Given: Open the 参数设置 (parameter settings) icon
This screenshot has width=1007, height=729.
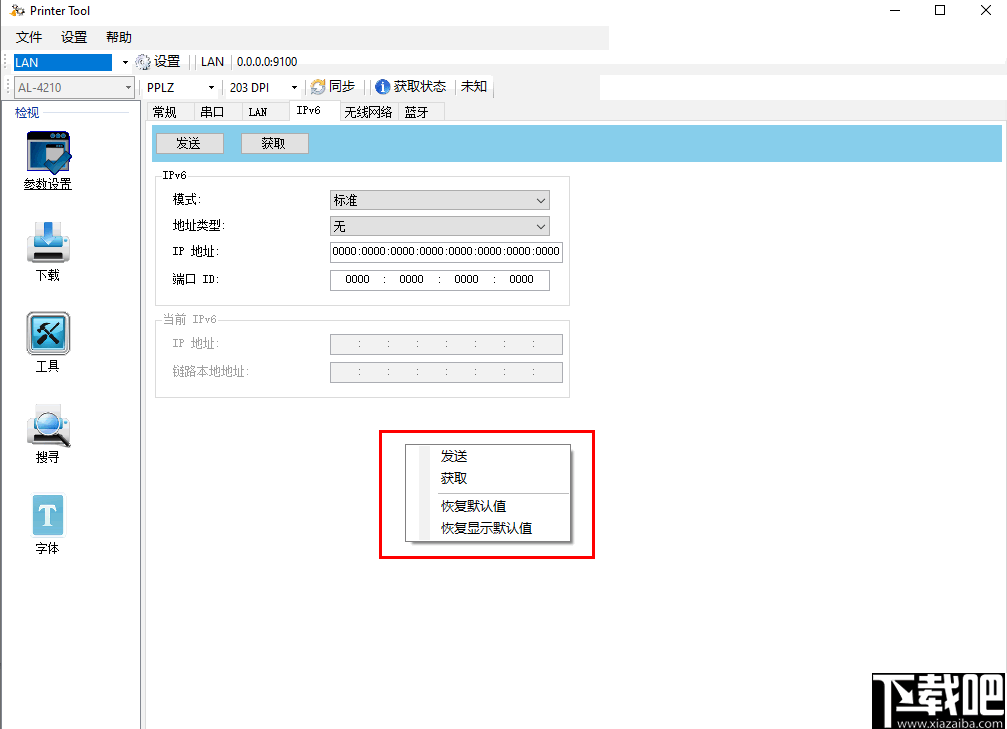Looking at the screenshot, I should pyautogui.click(x=47, y=152).
